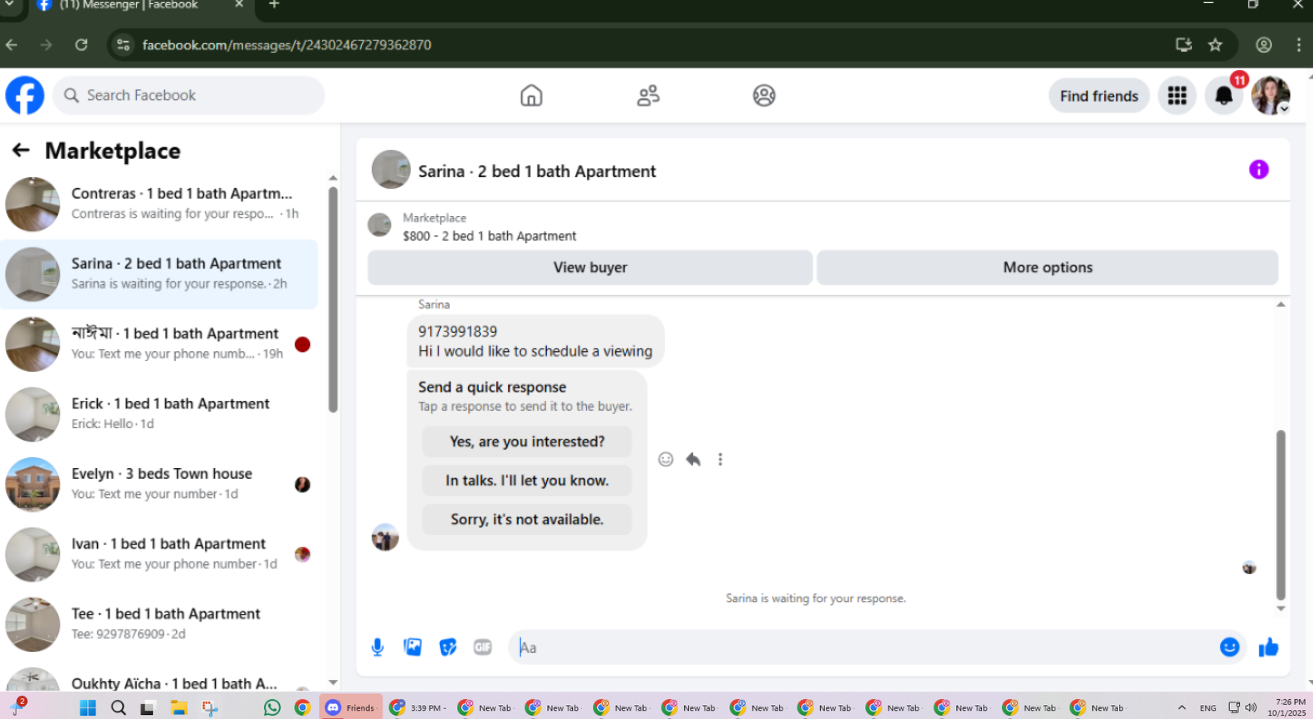Click the Find friends button
1313x719 pixels.
1099,96
